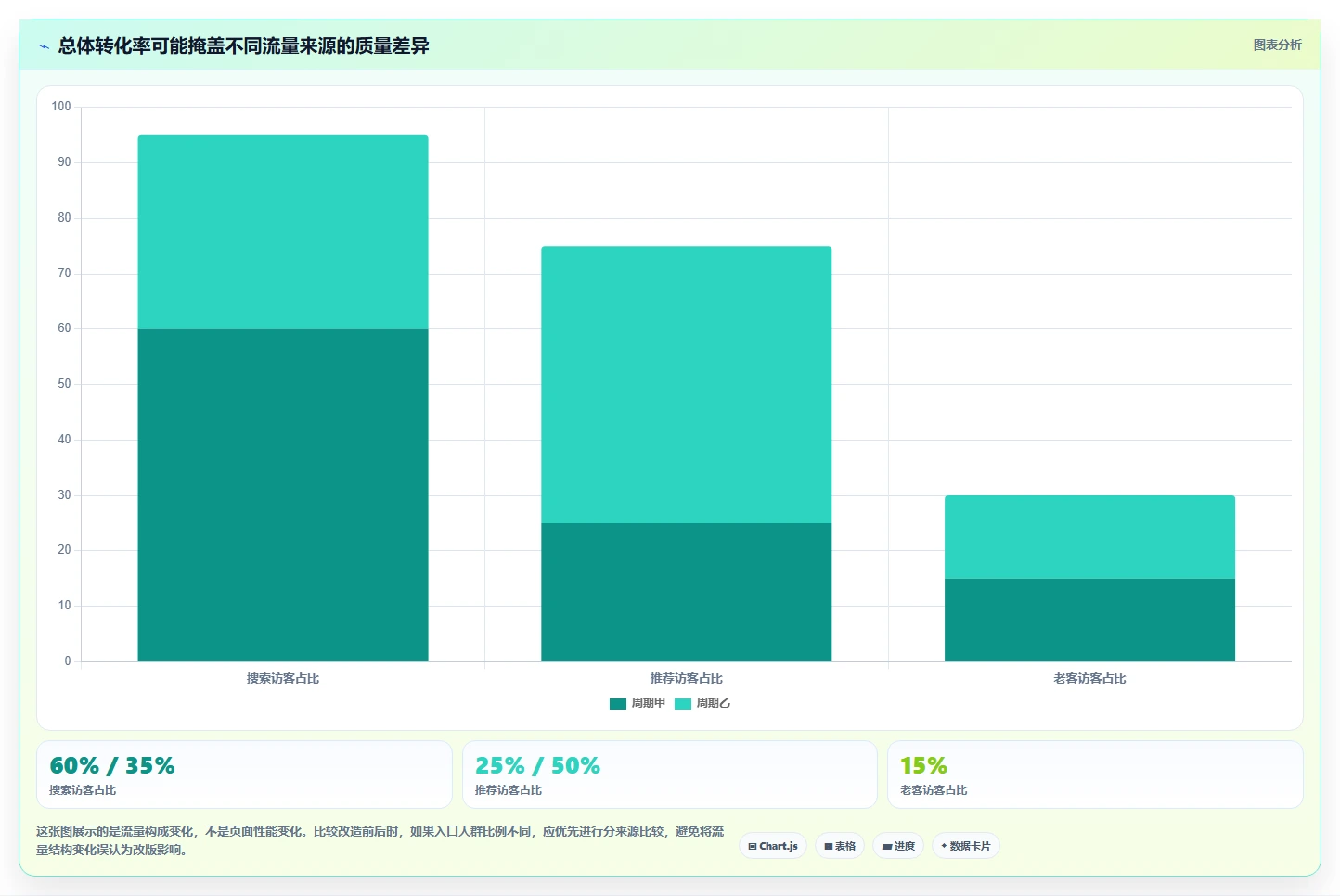Select the 25% / 50% stat card
The image size is (1340, 896).
point(670,774)
